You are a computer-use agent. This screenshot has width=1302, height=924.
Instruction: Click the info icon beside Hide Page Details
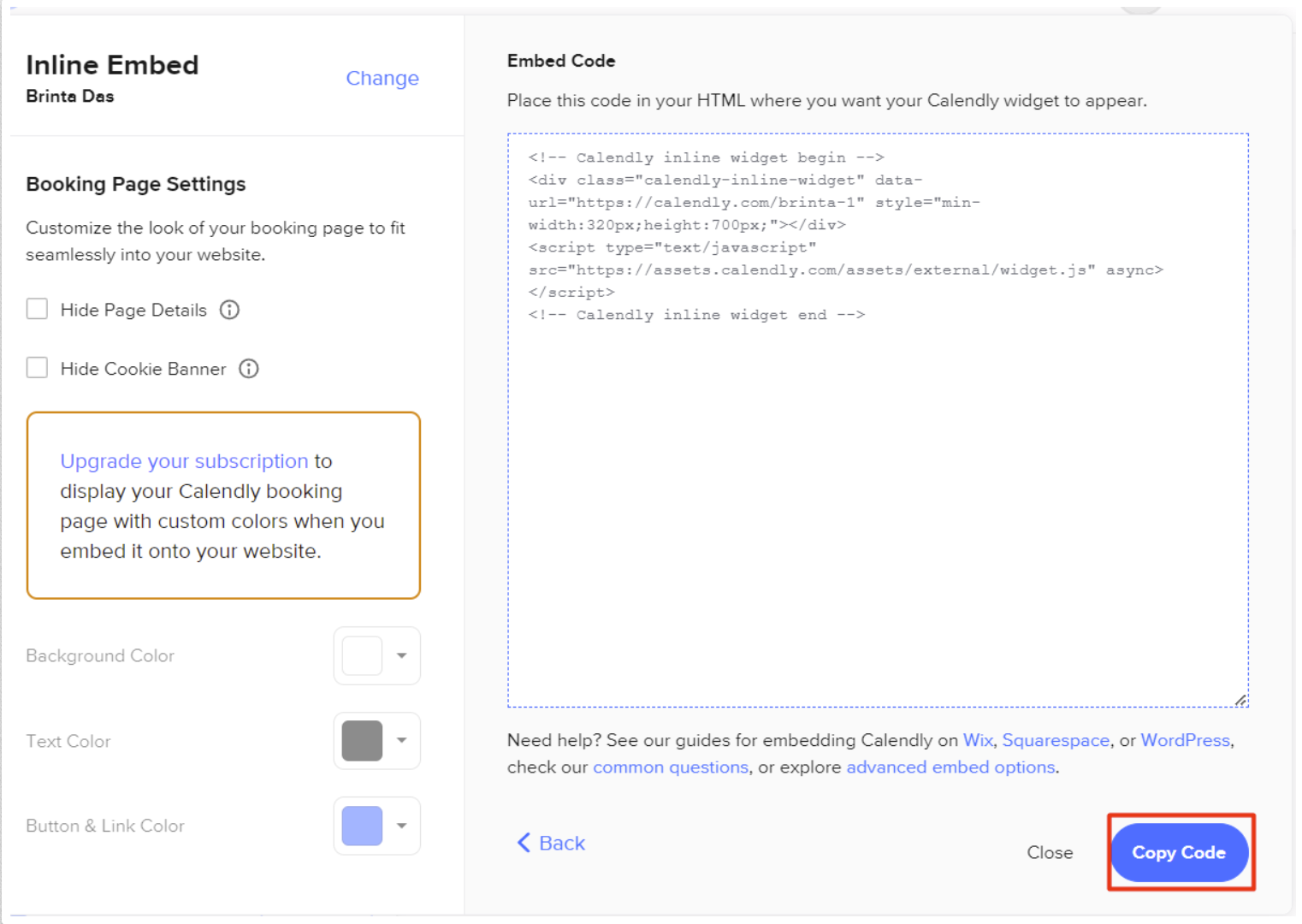pyautogui.click(x=229, y=310)
